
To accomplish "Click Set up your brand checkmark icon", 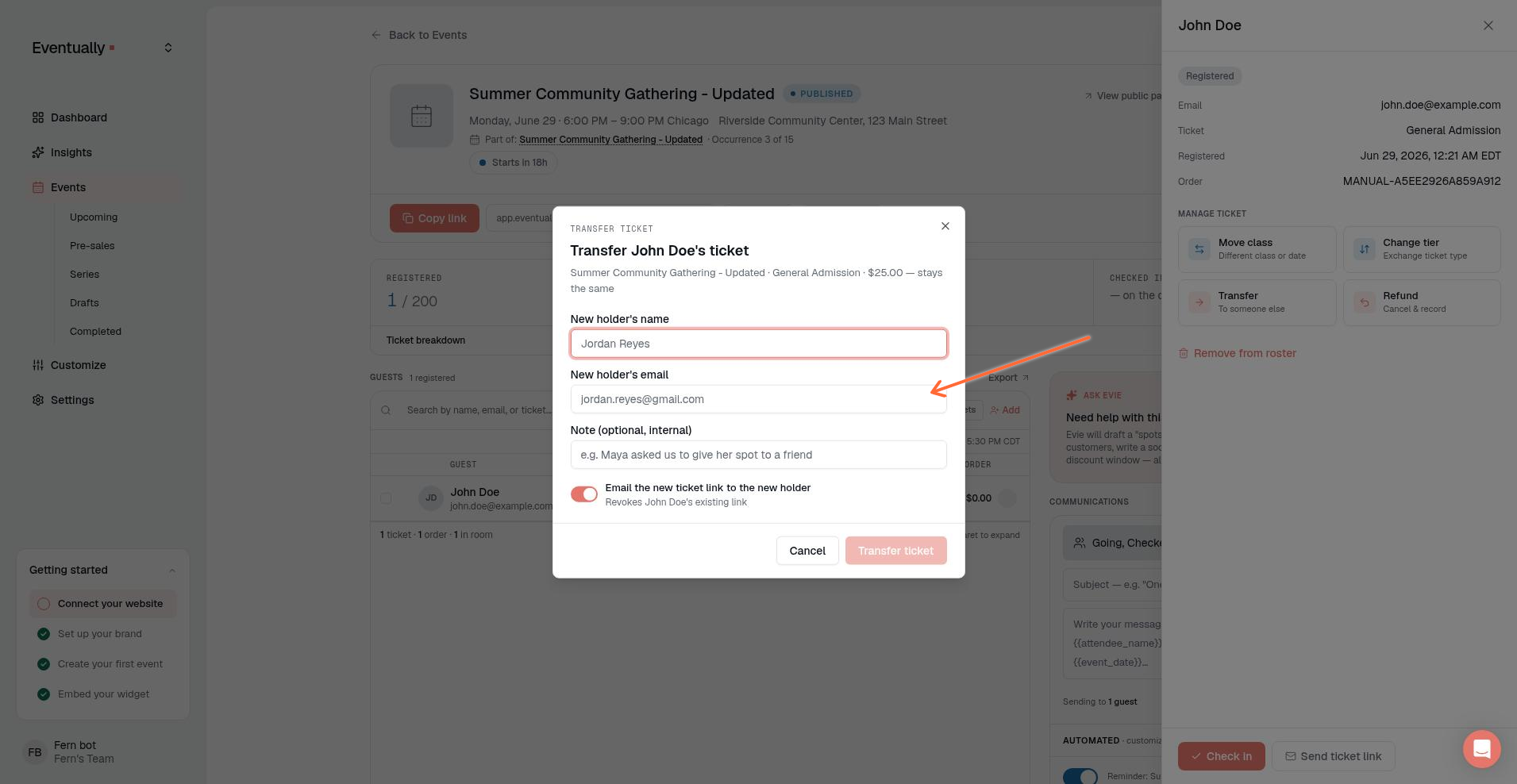I will pos(44,634).
